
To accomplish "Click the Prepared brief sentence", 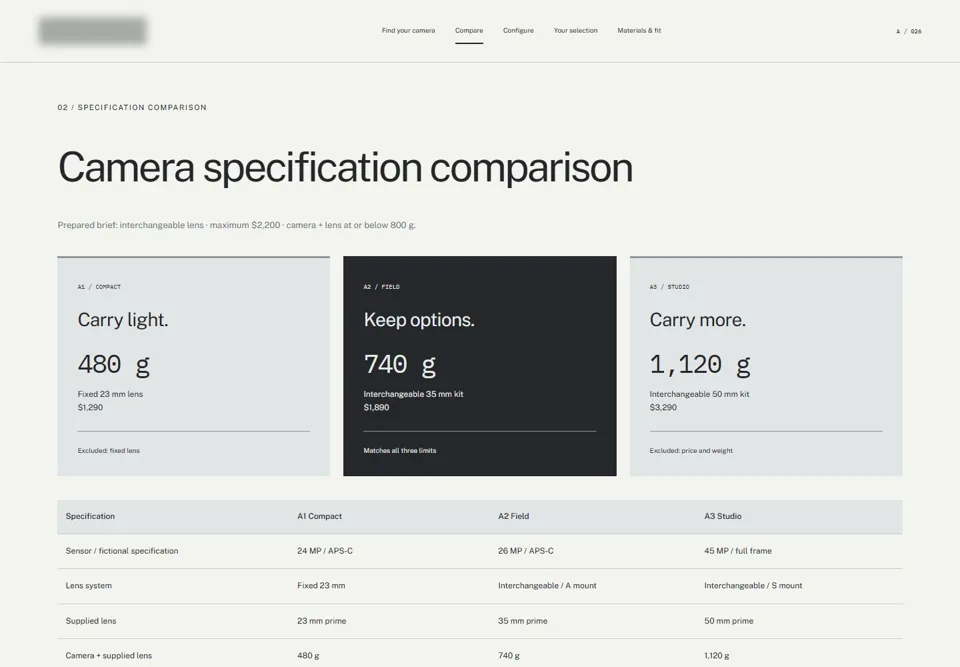I will (x=237, y=225).
